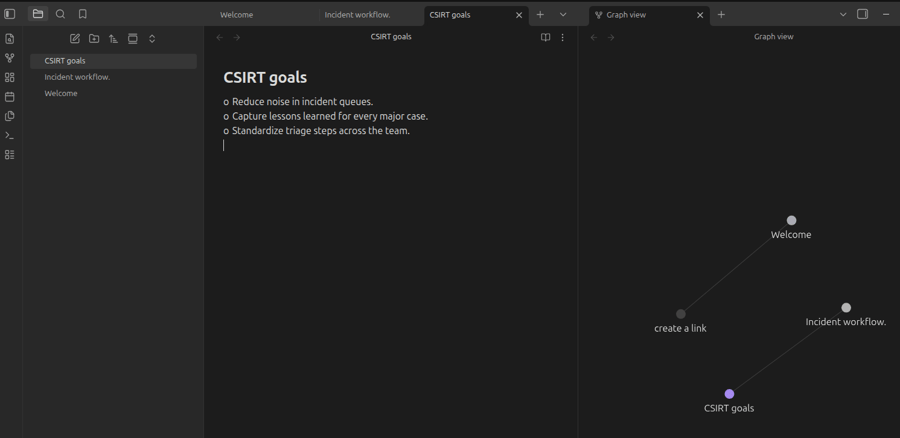Minimize the Obsidian window

click(x=886, y=14)
